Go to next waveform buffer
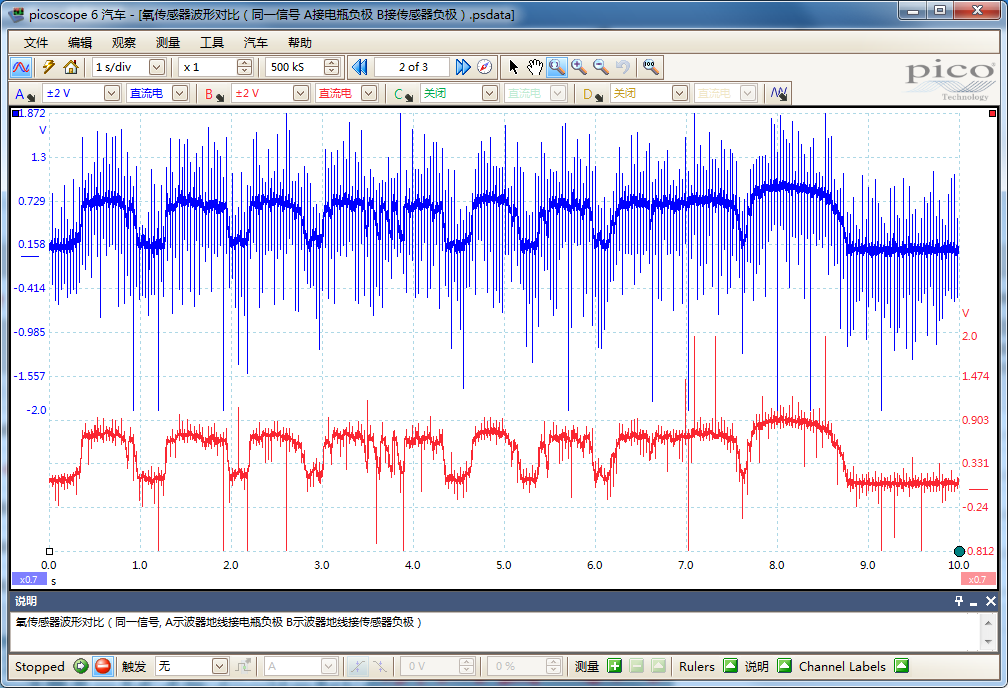Viewport: 1008px width, 688px height. [462, 67]
